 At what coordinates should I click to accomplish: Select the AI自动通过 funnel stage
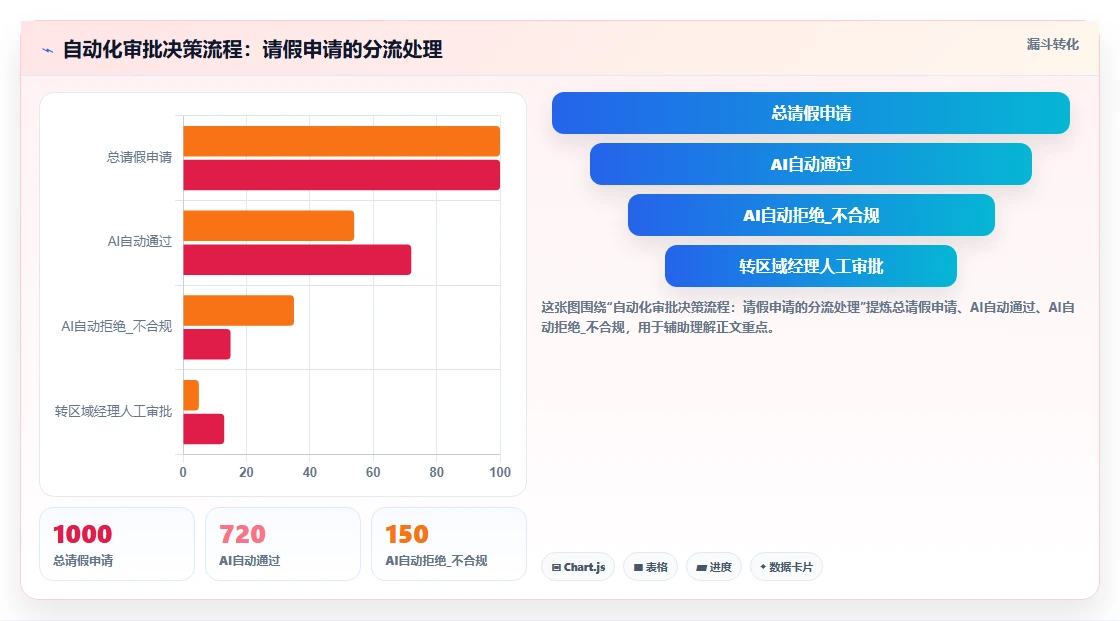tap(811, 164)
